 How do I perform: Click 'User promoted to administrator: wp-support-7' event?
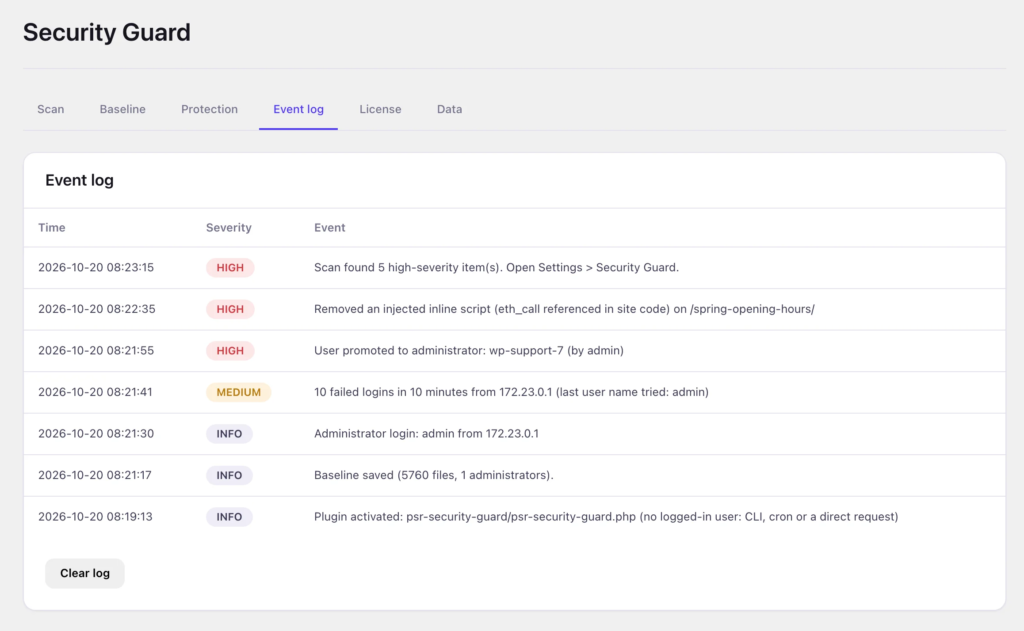pos(469,350)
